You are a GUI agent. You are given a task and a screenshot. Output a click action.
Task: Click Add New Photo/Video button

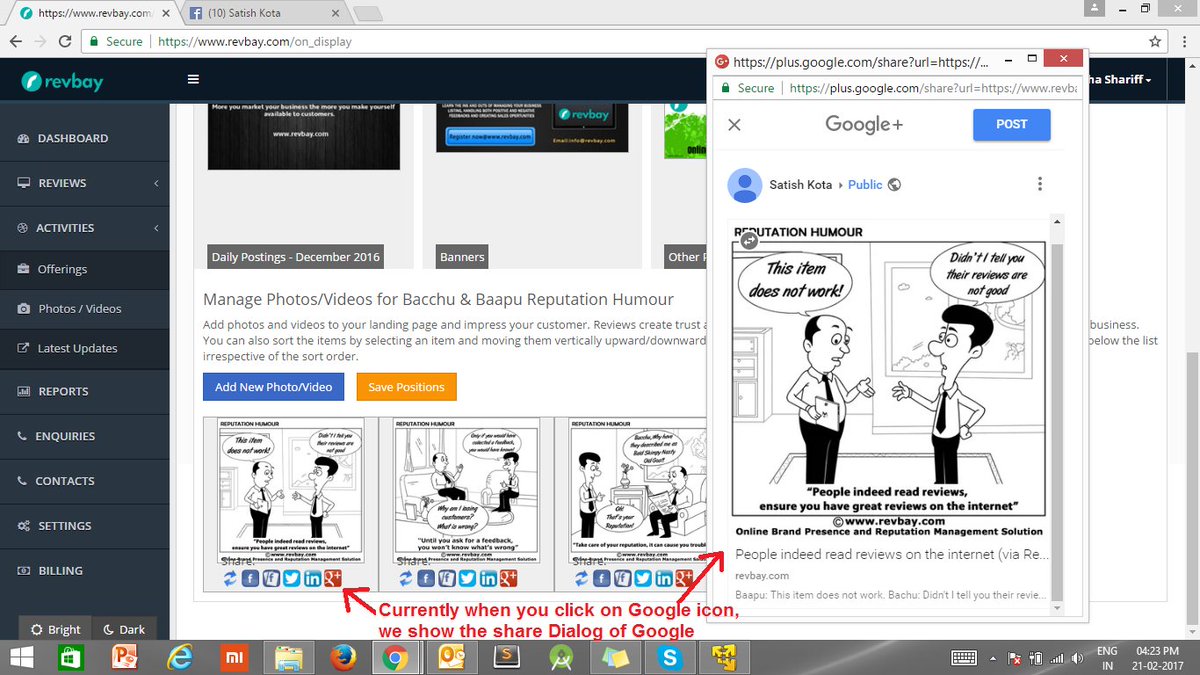273,387
